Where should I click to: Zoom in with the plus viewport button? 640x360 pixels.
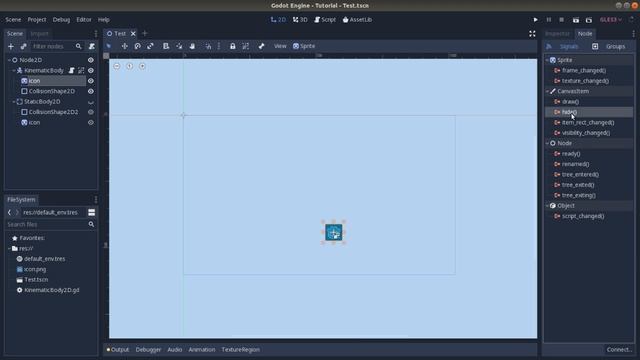click(x=142, y=66)
